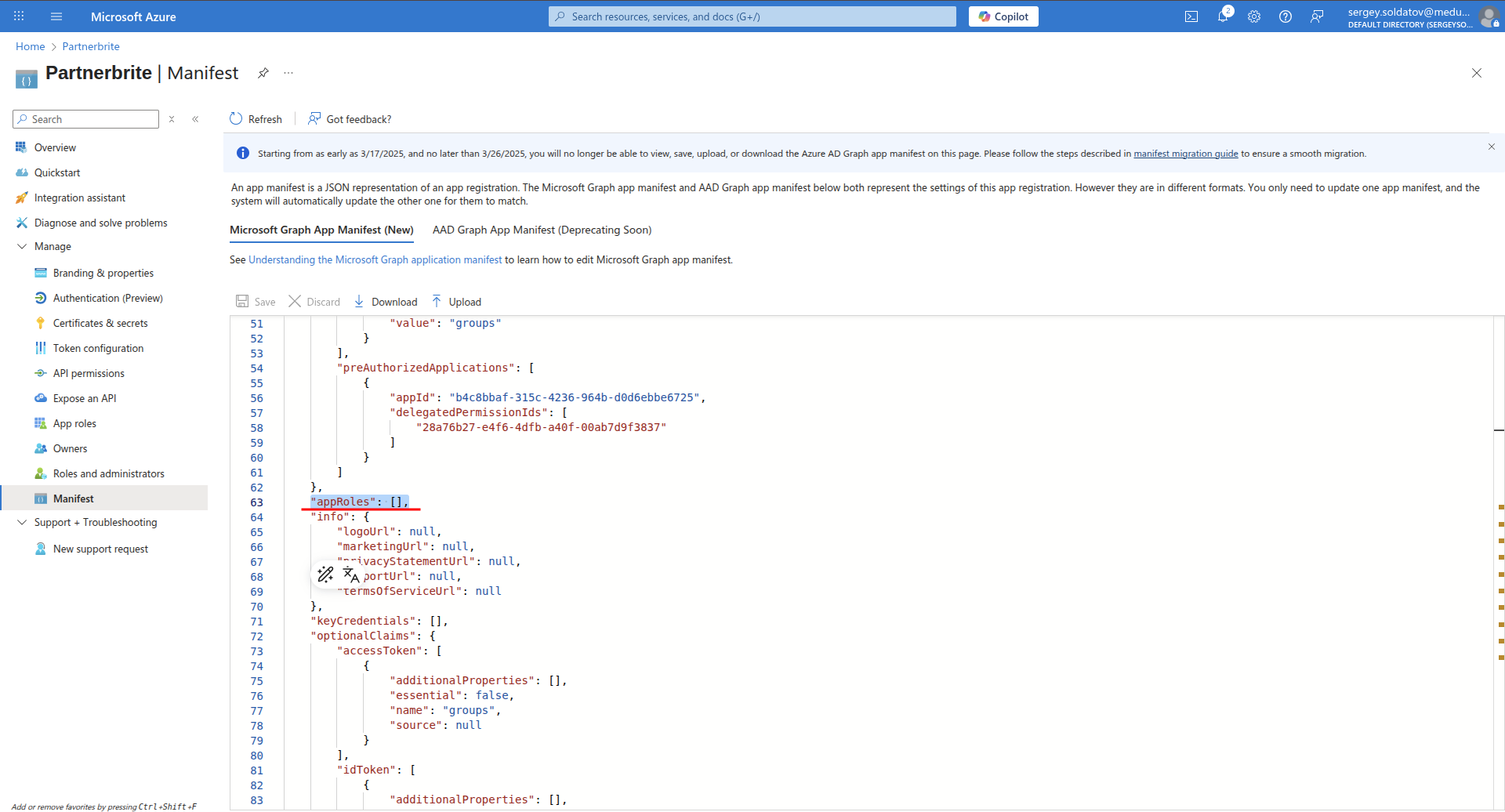Click the rewrite magic wand popup icon
This screenshot has height=812, width=1505.
point(325,575)
